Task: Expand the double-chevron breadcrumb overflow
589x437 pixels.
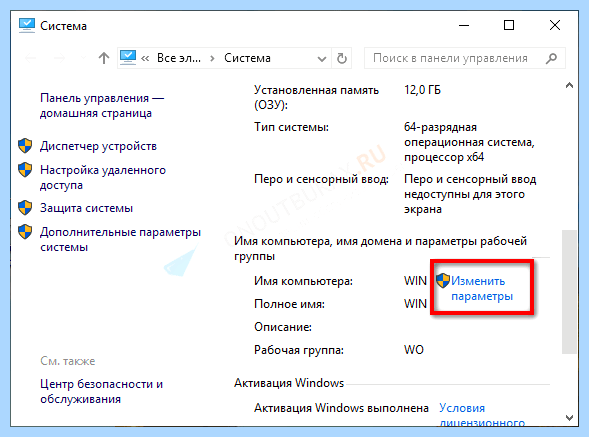Action: pyautogui.click(x=145, y=59)
